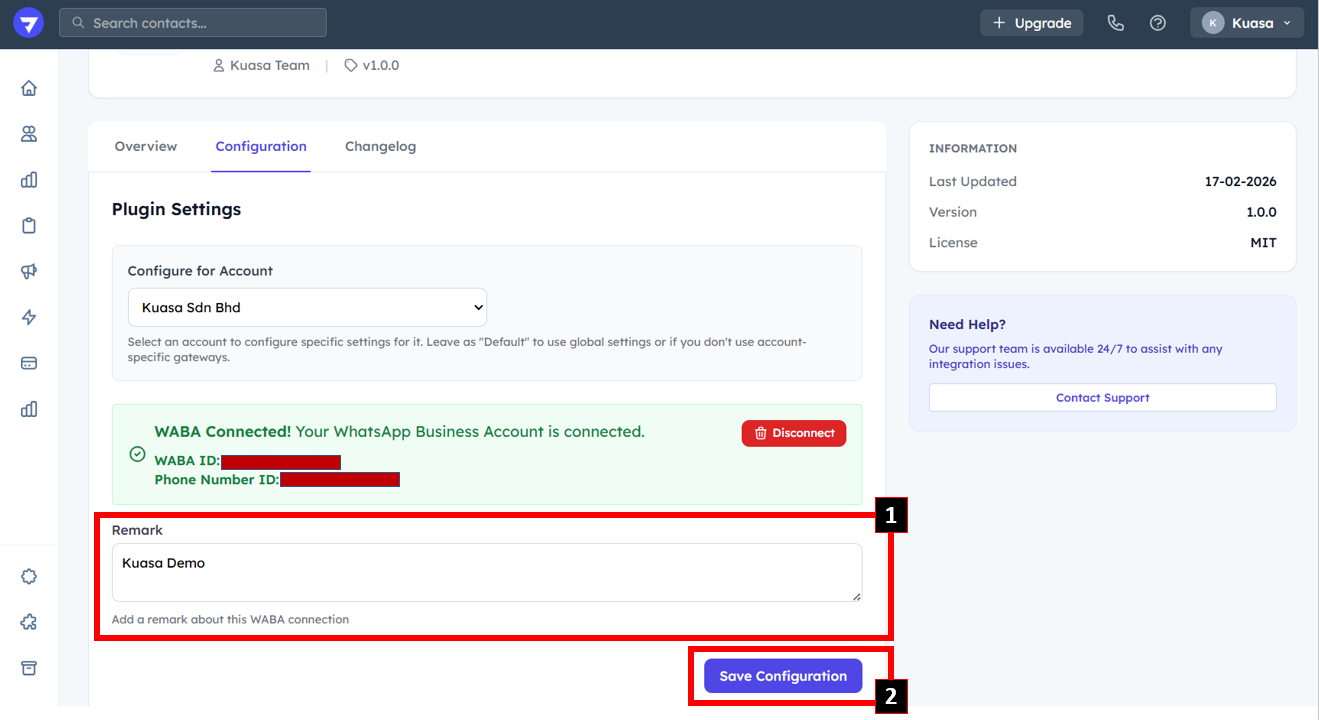Click the phone icon in top bar

[x=1116, y=23]
